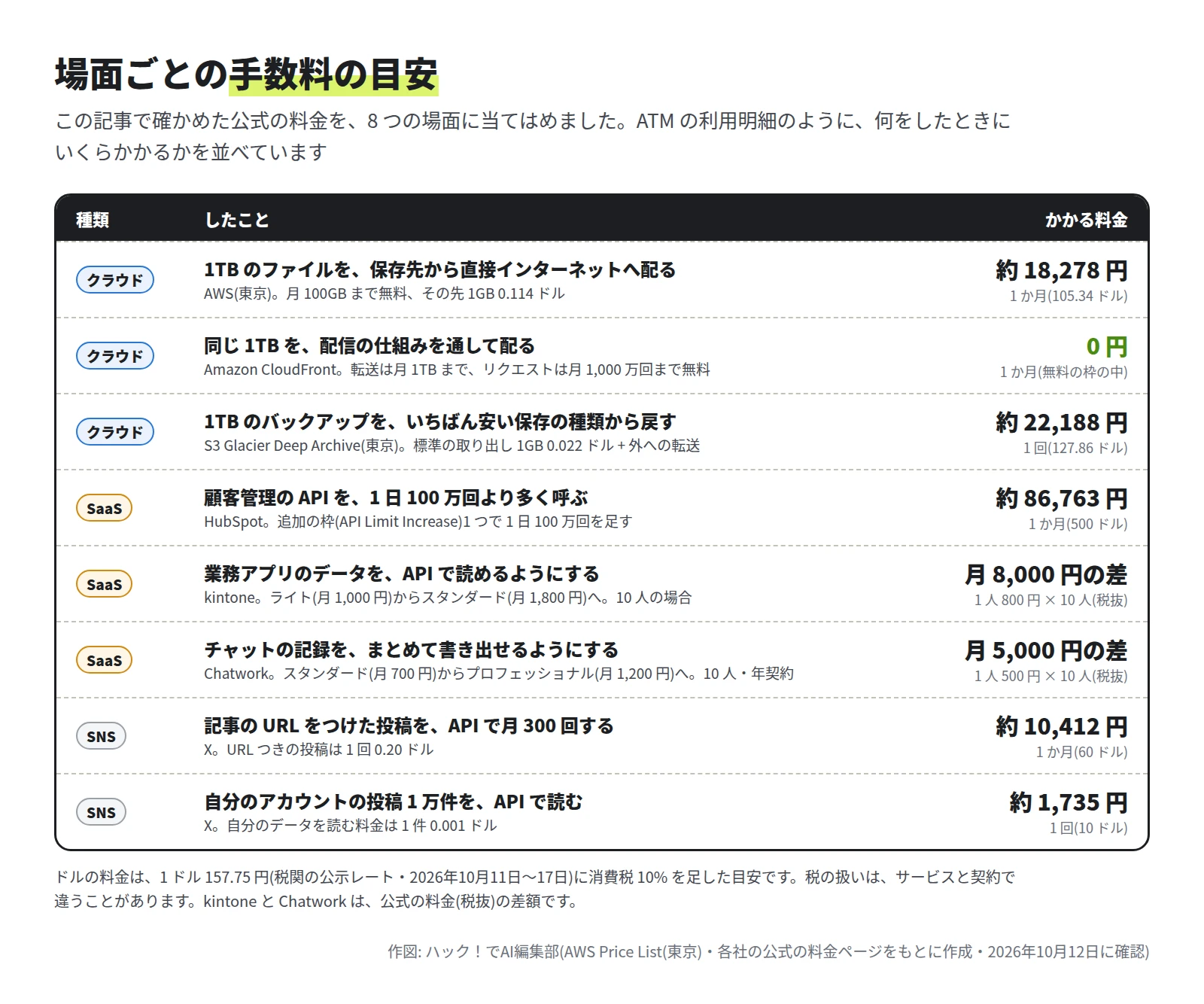Click the Amazon CloudFront description line
The height and width of the screenshot is (1004, 1204).
coord(457,370)
